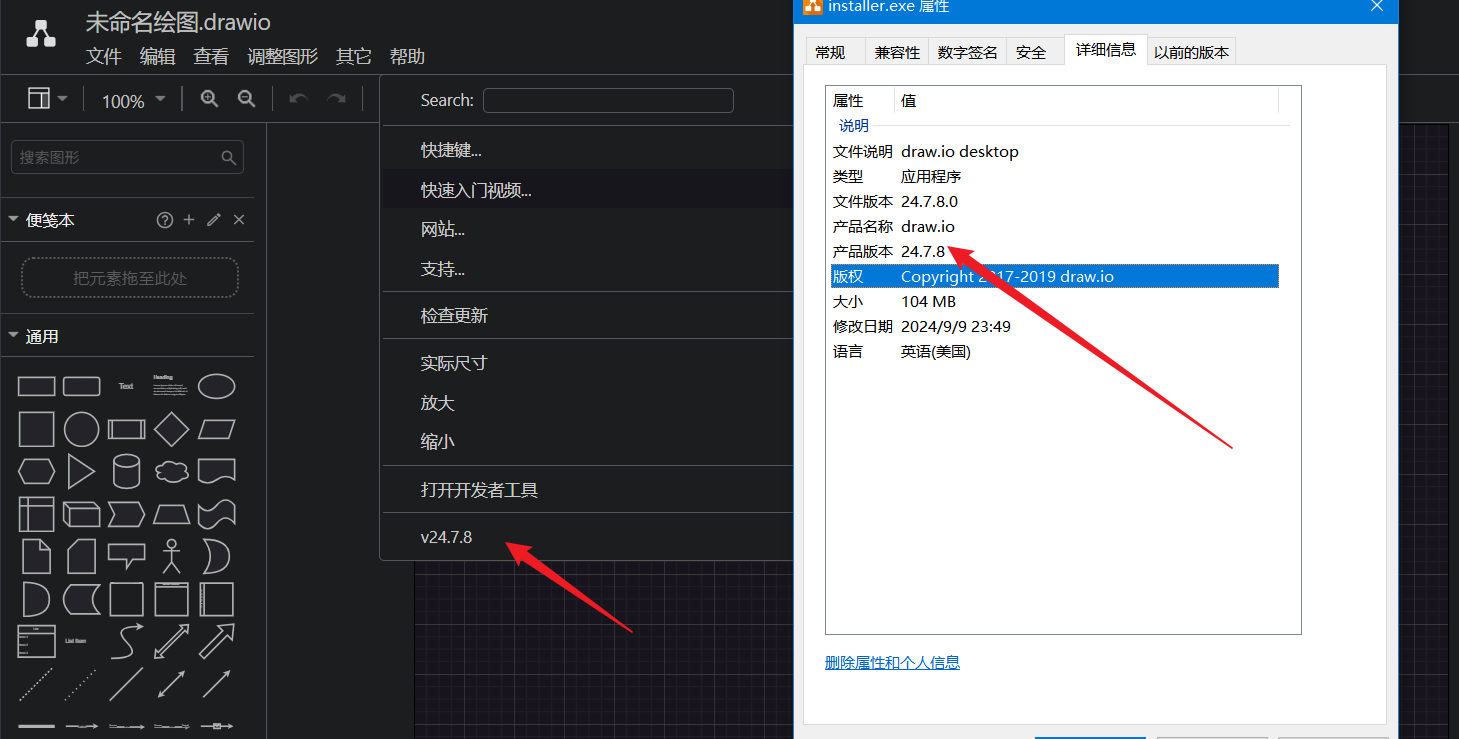The height and width of the screenshot is (739, 1459).
Task: Click the undo arrow icon
Action: tap(298, 99)
